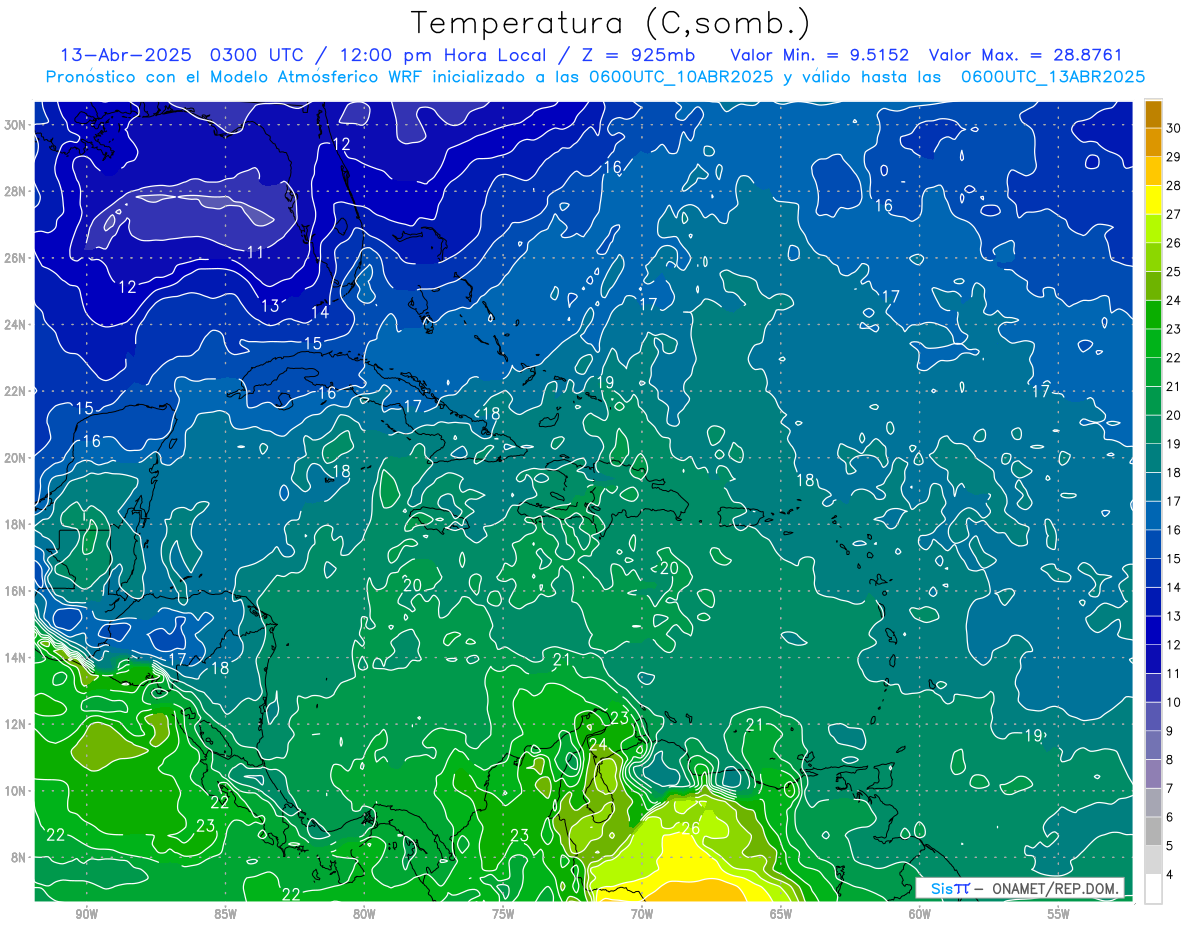This screenshot has width=1200, height=927.
Task: Click "Valor Min. = 9.5152" in header
Action: pyautogui.click(x=819, y=55)
